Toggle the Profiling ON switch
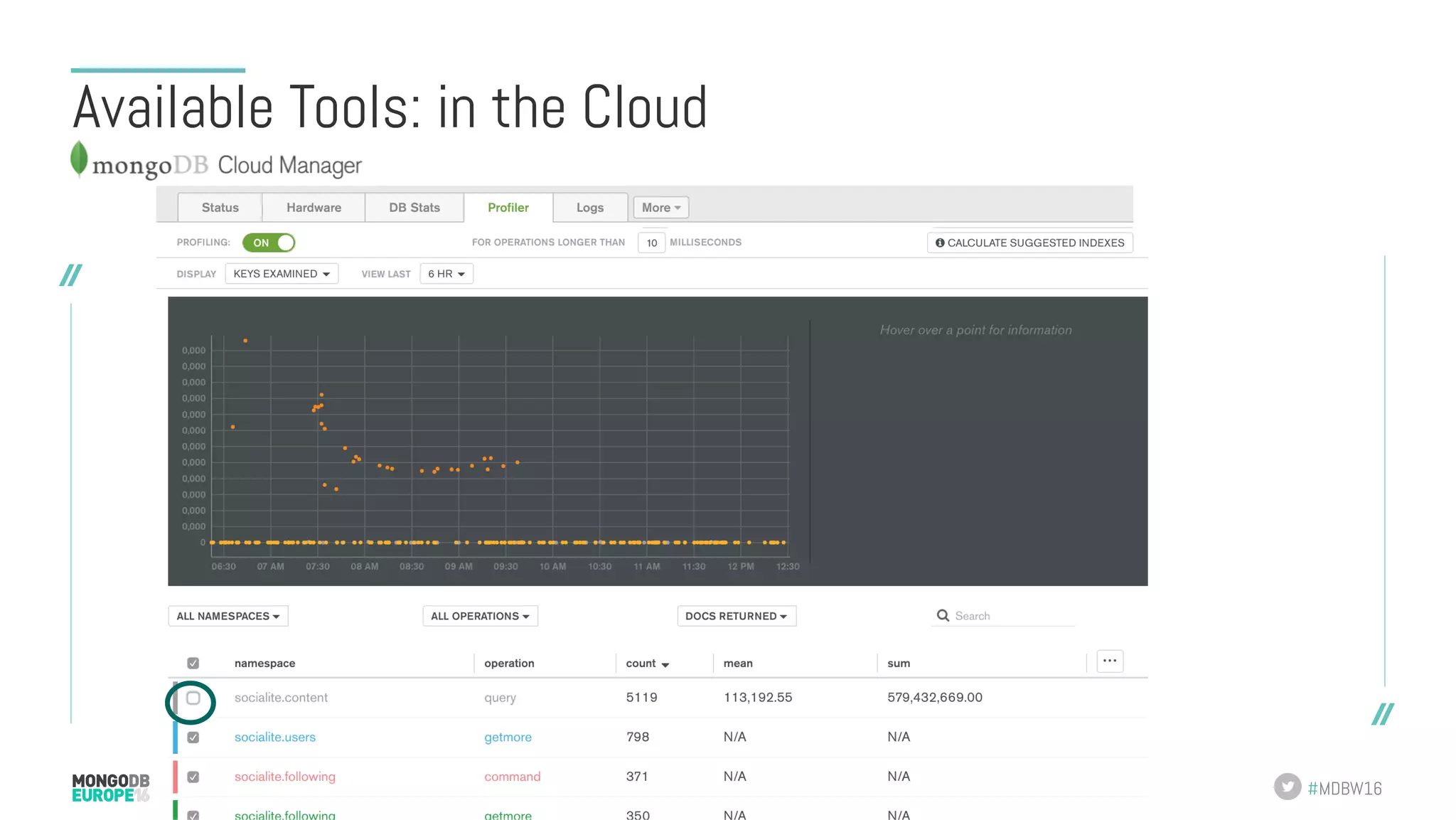1456x820 pixels. (x=269, y=243)
